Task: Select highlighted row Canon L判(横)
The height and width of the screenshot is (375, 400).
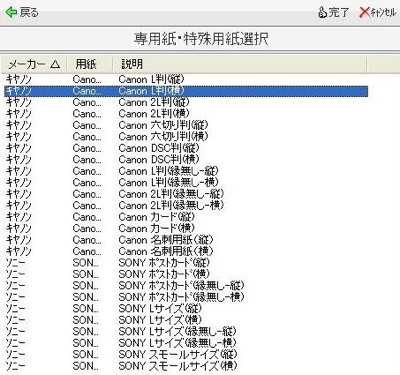Action: click(186, 91)
